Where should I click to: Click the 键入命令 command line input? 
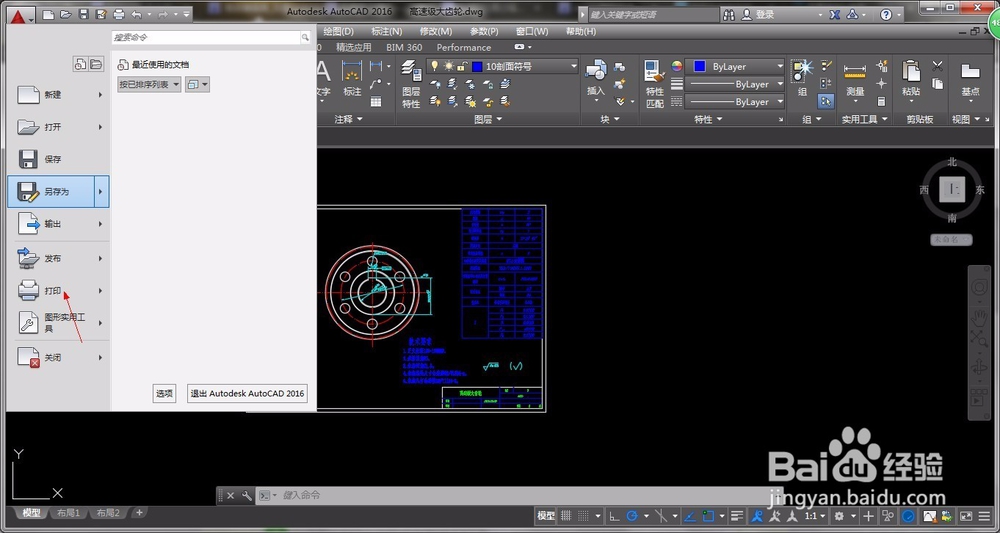pyautogui.click(x=520, y=495)
